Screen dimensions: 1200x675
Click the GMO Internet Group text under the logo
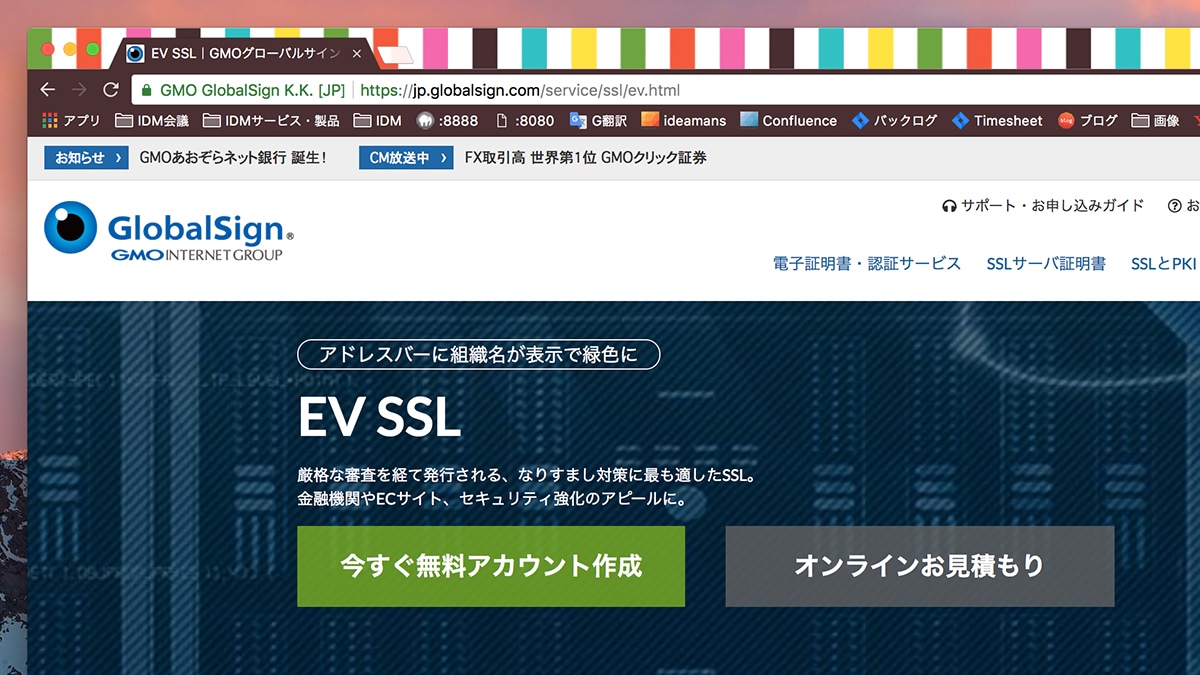click(196, 255)
